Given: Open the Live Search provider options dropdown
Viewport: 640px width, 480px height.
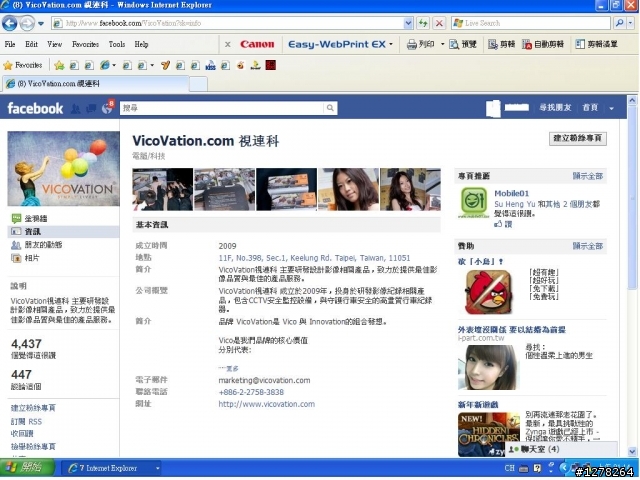Looking at the screenshot, I should click(x=630, y=23).
